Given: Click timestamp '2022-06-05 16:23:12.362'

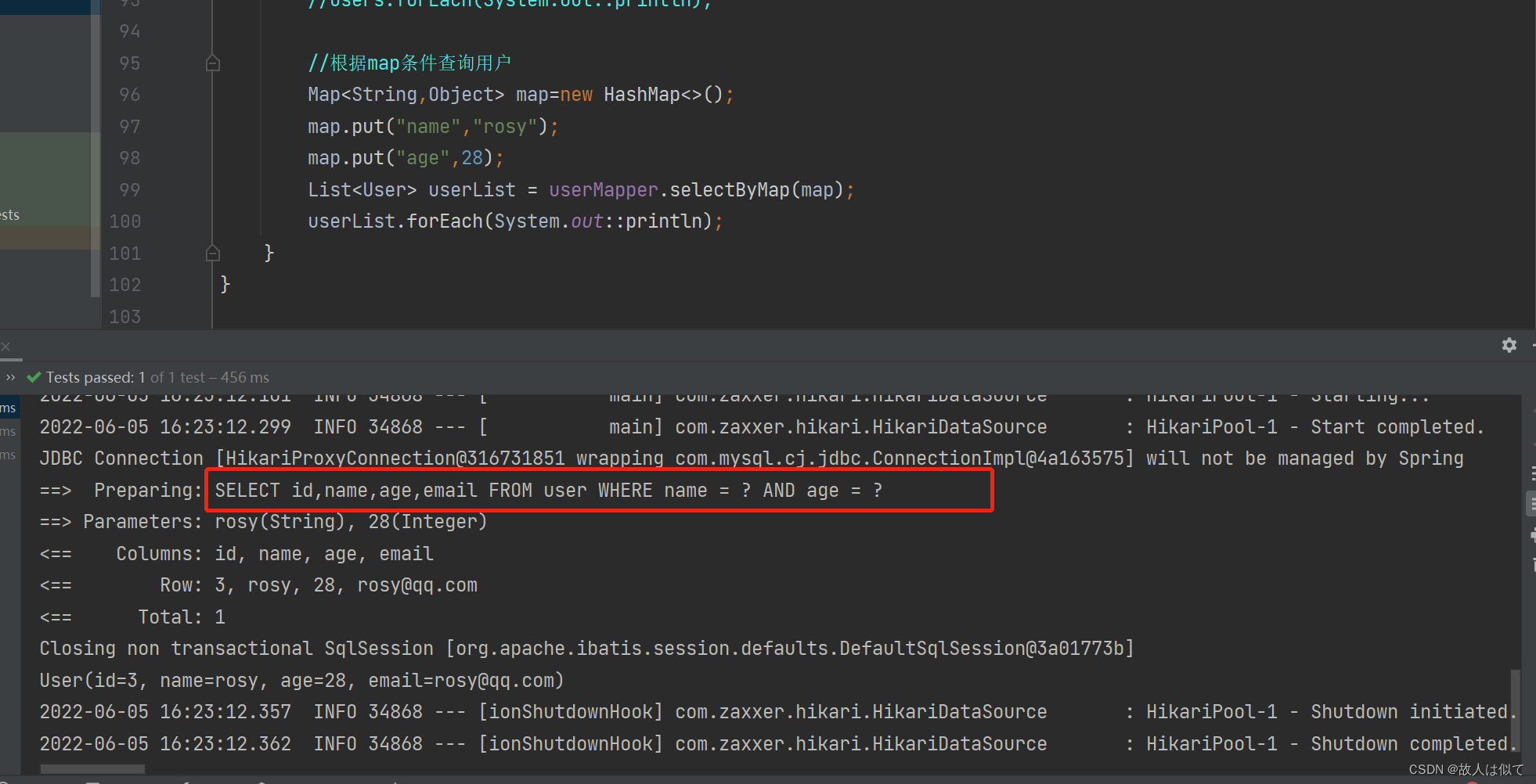Looking at the screenshot, I should (x=165, y=744).
